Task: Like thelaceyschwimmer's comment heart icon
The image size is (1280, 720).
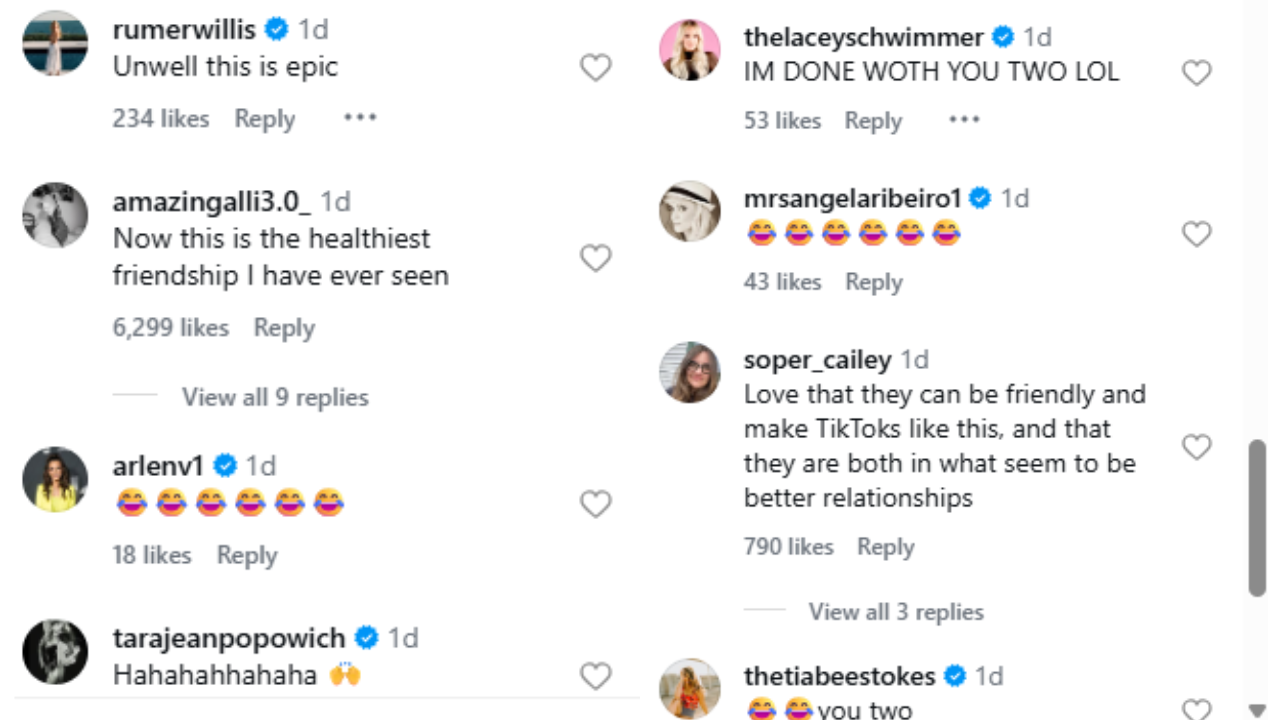Action: click(1196, 71)
